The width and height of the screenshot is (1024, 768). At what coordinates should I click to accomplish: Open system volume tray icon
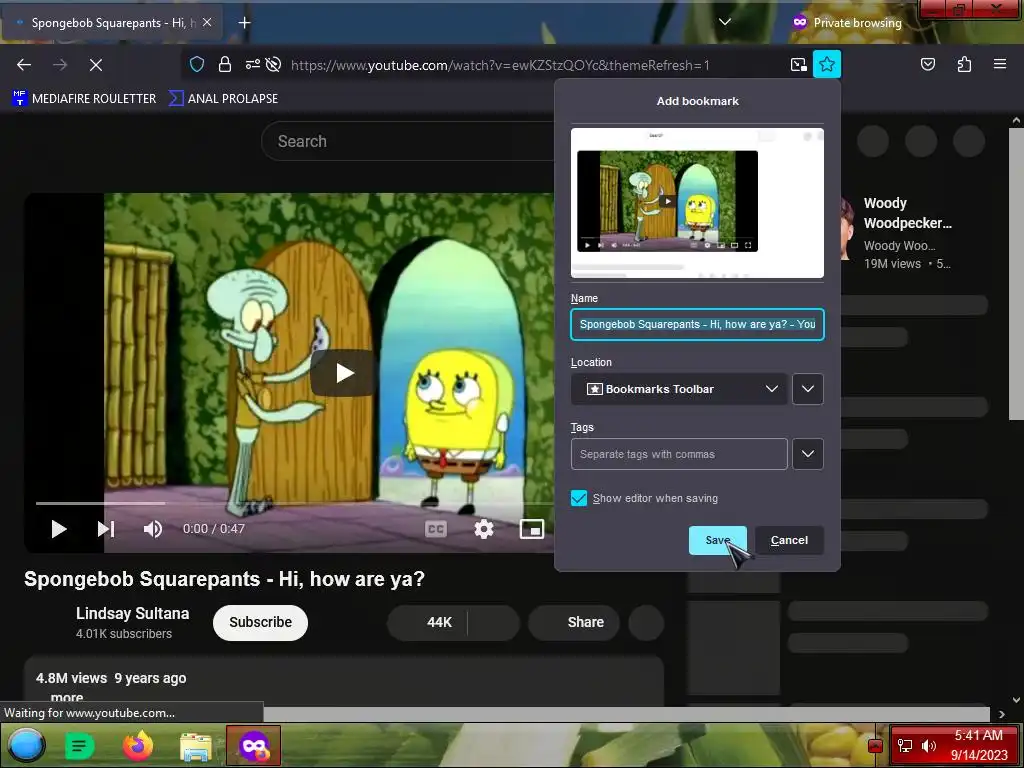tap(928, 746)
